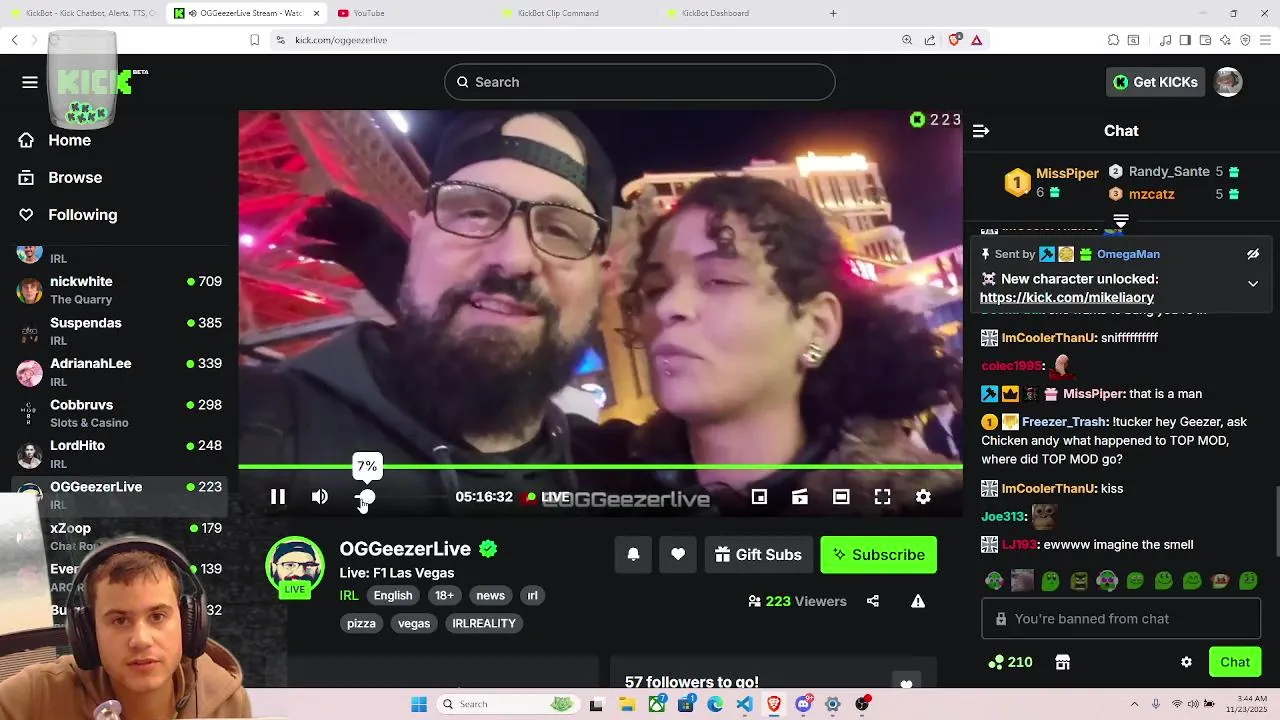The height and width of the screenshot is (720, 1280).
Task: Select the news tag
Action: tap(490, 595)
